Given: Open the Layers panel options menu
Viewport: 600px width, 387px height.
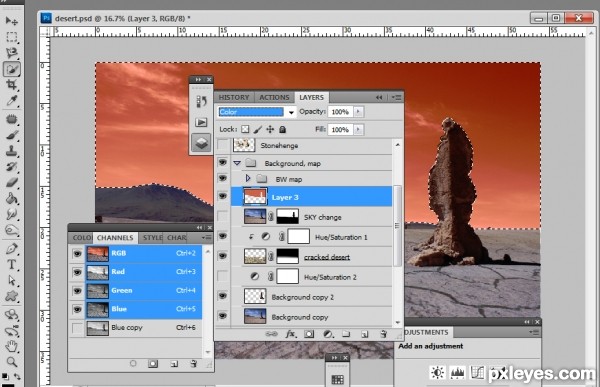Looking at the screenshot, I should point(396,98).
